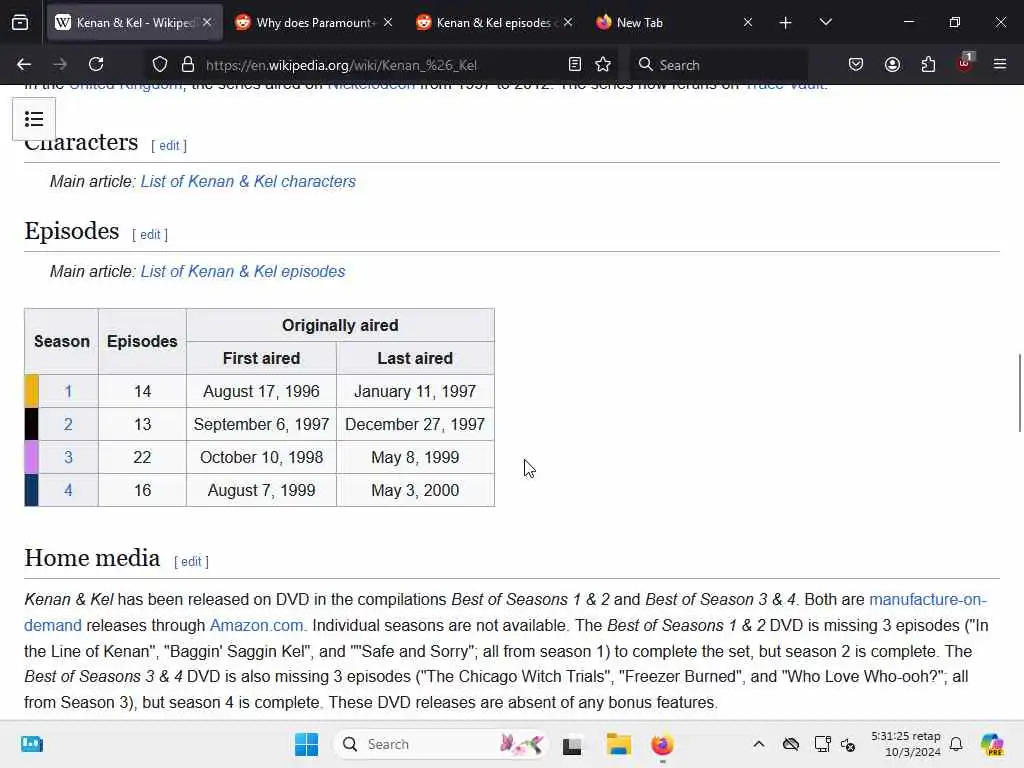Image resolution: width=1024 pixels, height=768 pixels.
Task: Open the Amazon.com link
Action: (x=256, y=626)
